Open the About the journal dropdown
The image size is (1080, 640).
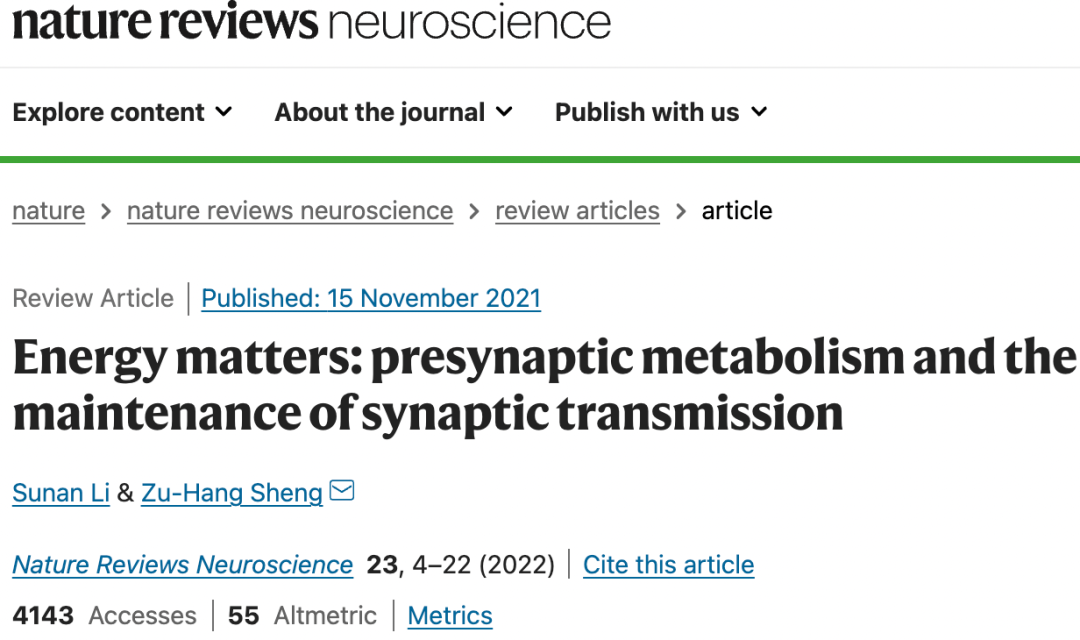393,112
